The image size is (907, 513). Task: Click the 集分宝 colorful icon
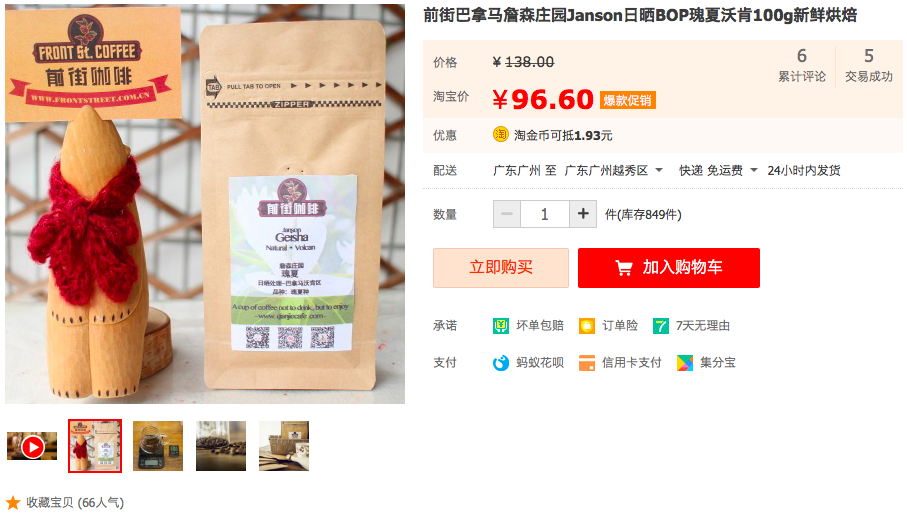click(x=685, y=363)
